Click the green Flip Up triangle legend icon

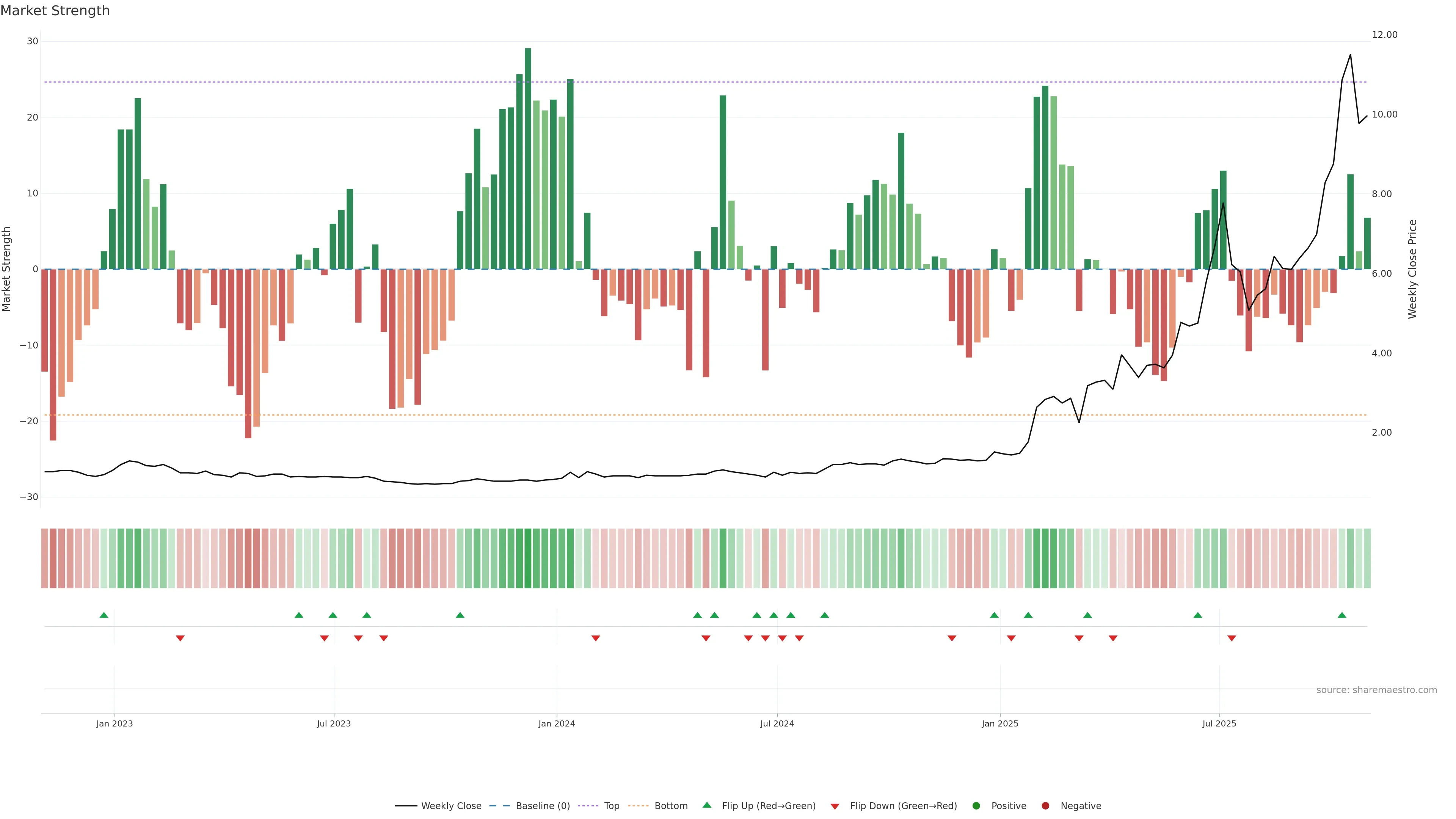[x=706, y=805]
